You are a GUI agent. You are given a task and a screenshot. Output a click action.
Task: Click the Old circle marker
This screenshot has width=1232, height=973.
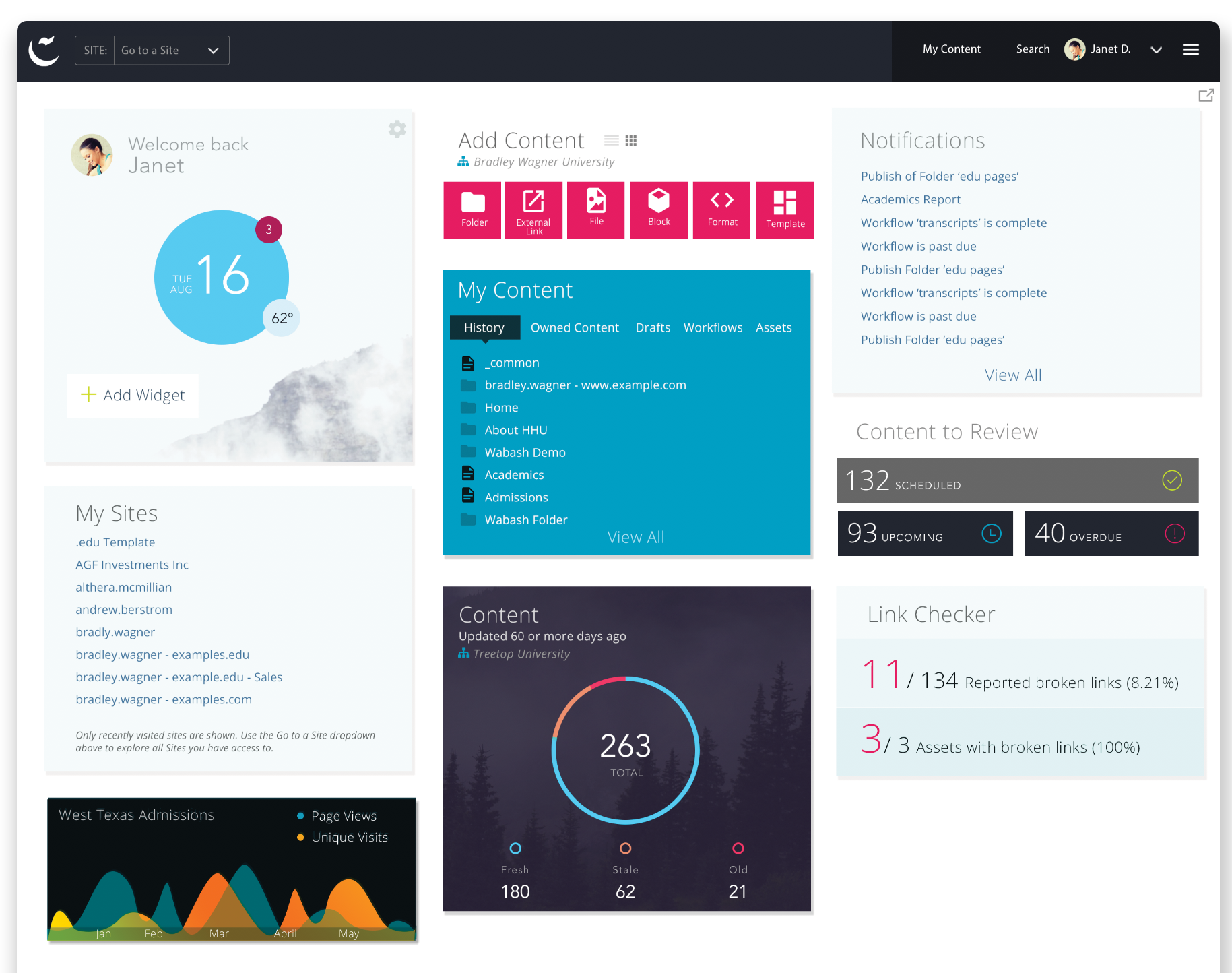point(738,848)
